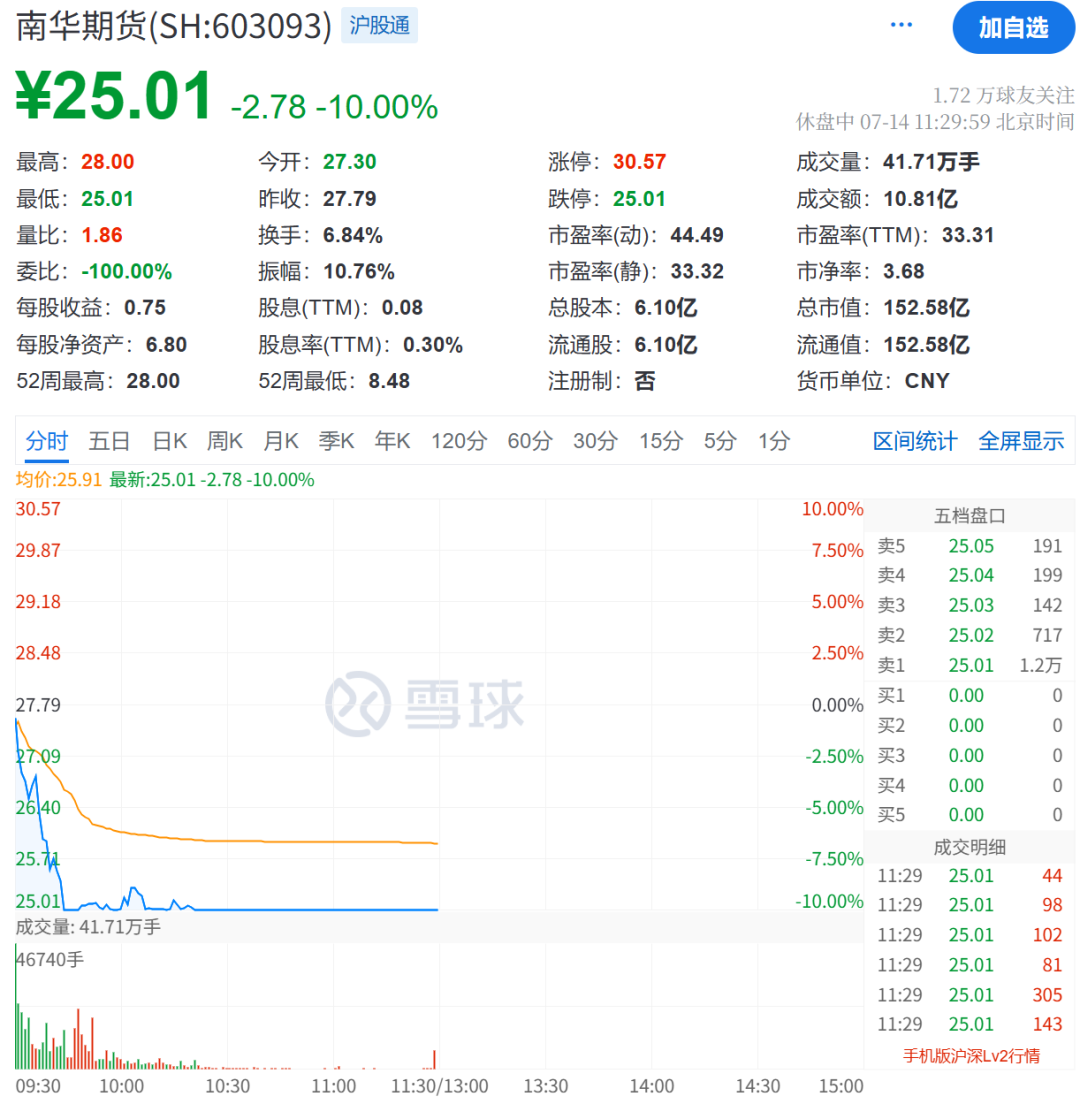Click the trade detail with volume 305
The height and width of the screenshot is (1104, 1080).
point(969,995)
